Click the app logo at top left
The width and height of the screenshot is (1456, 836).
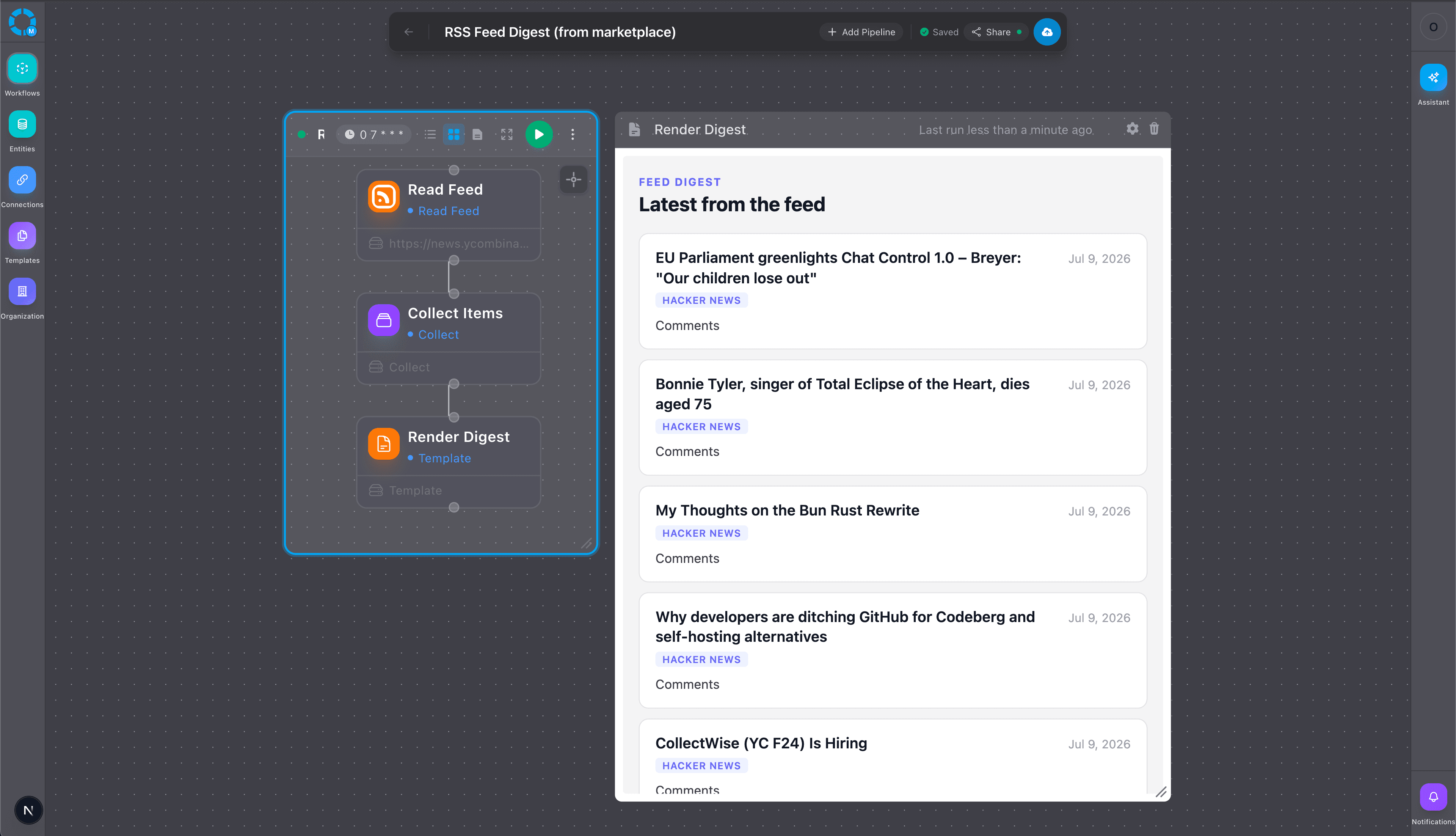pyautogui.click(x=22, y=22)
